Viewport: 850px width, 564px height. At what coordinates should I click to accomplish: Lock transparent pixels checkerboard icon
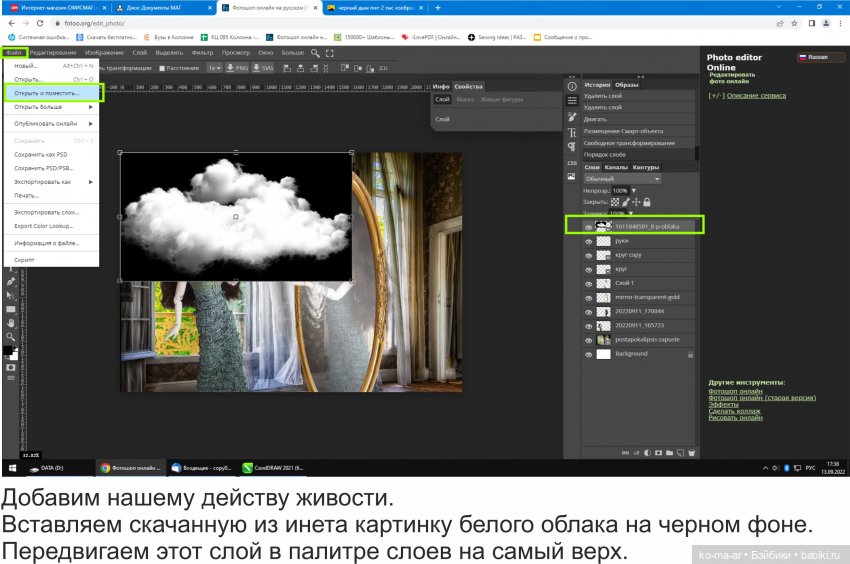click(615, 202)
